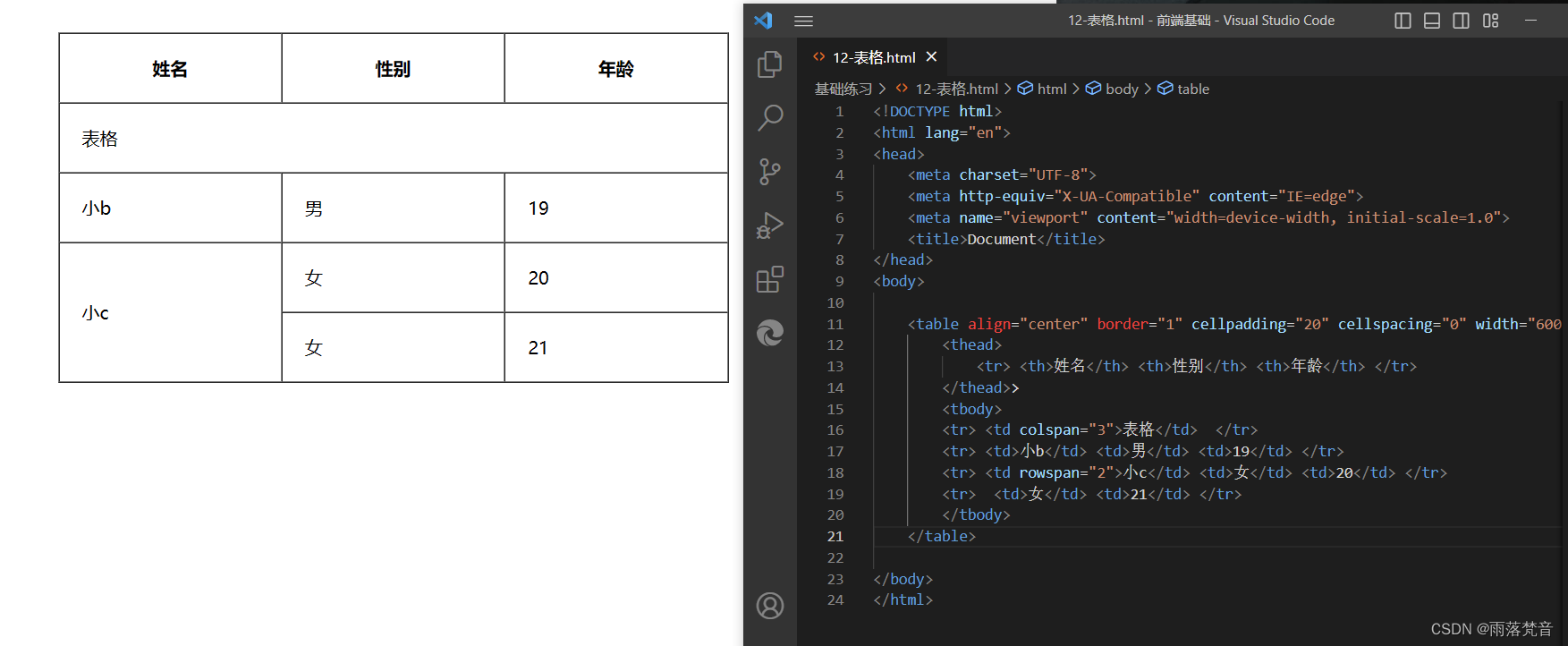Click the html lang tag on line 2
The height and width of the screenshot is (646, 1568).
click(x=942, y=133)
